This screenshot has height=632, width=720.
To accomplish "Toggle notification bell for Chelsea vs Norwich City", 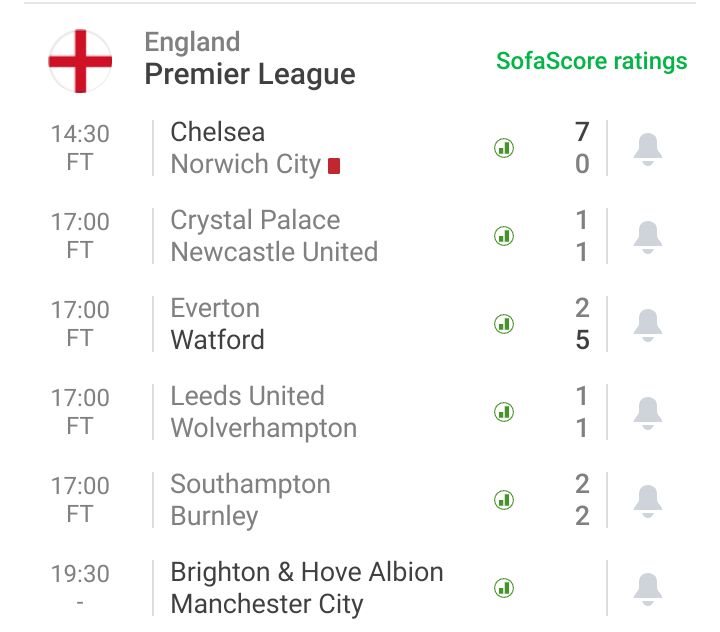I will (x=647, y=149).
